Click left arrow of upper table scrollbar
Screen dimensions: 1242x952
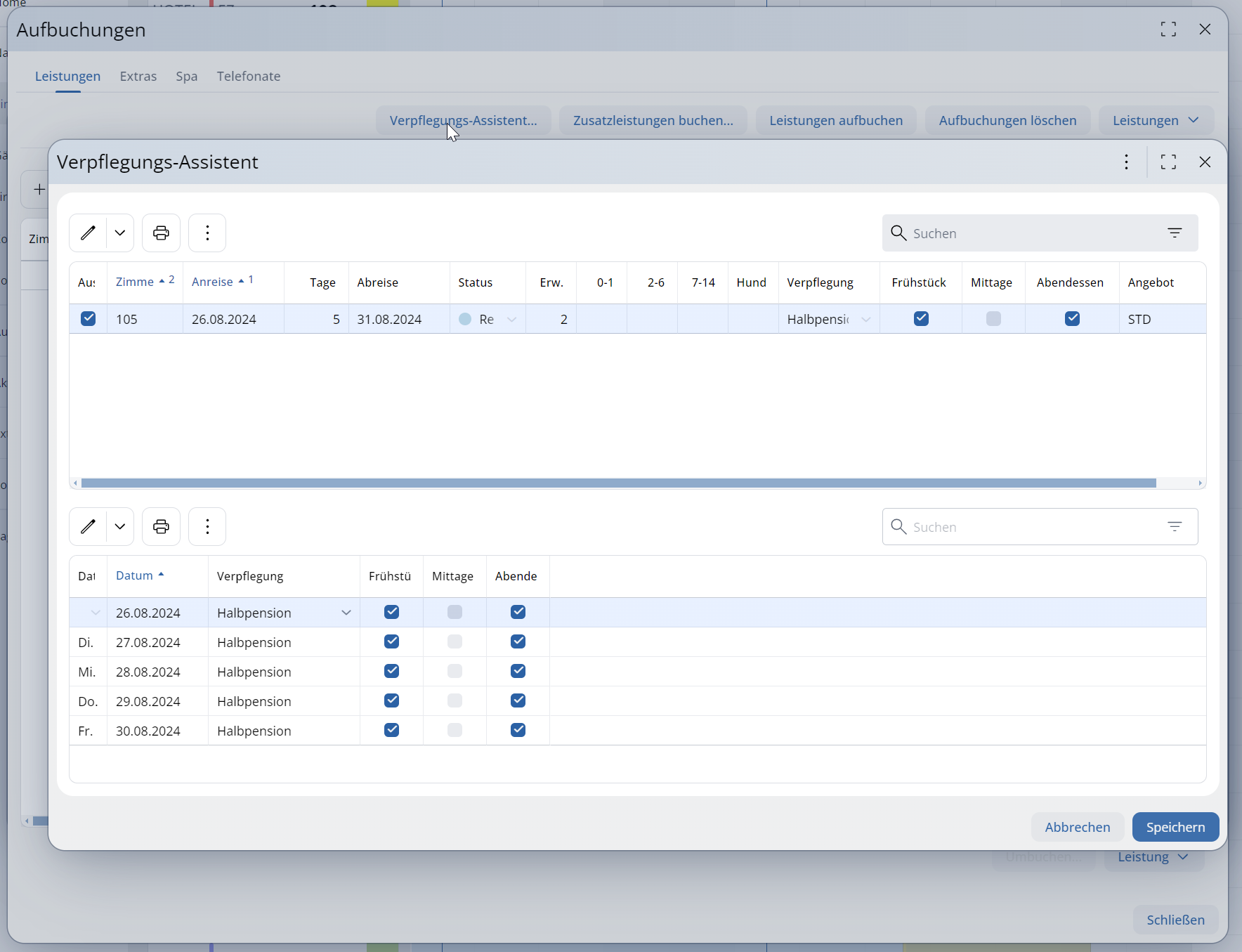[x=75, y=483]
